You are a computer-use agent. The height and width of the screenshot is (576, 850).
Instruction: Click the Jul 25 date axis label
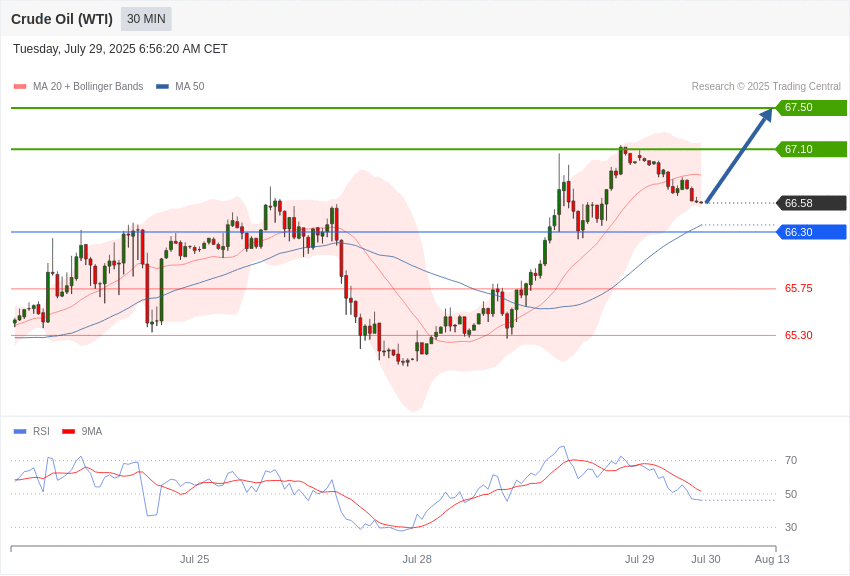click(195, 559)
